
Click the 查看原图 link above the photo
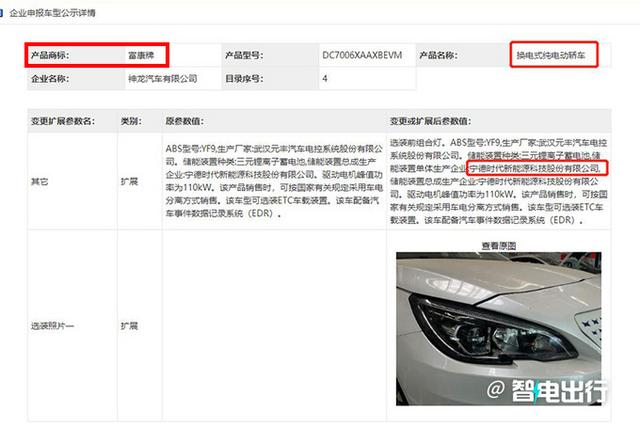pos(498,246)
